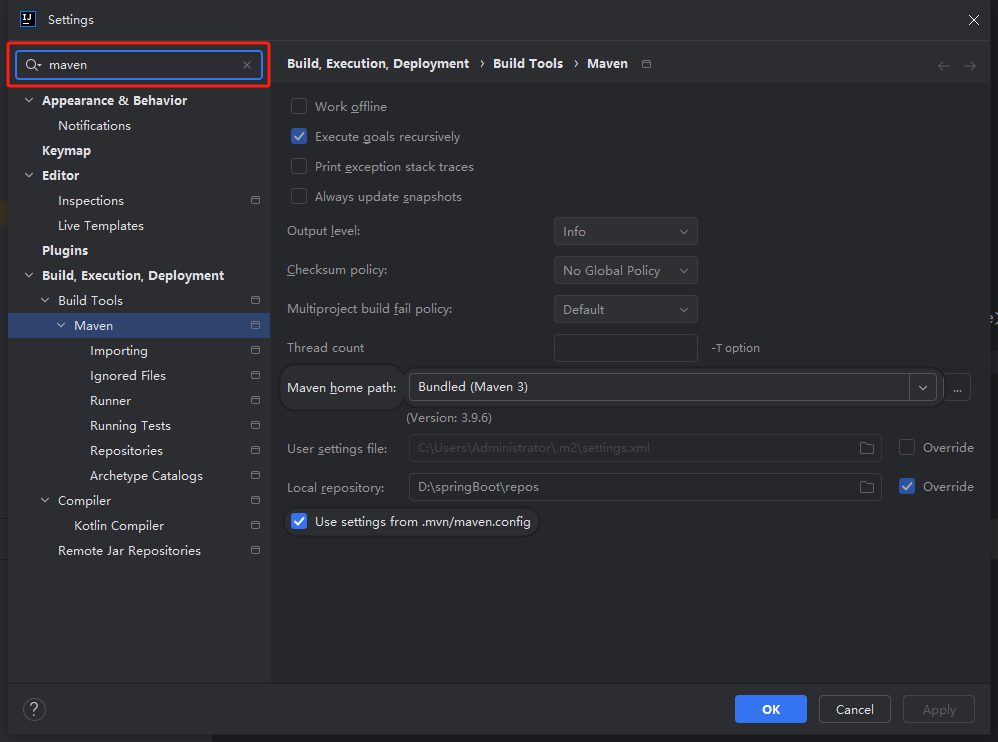Collapse Build, Execution, Deployment section
998x742 pixels.
coord(29,275)
